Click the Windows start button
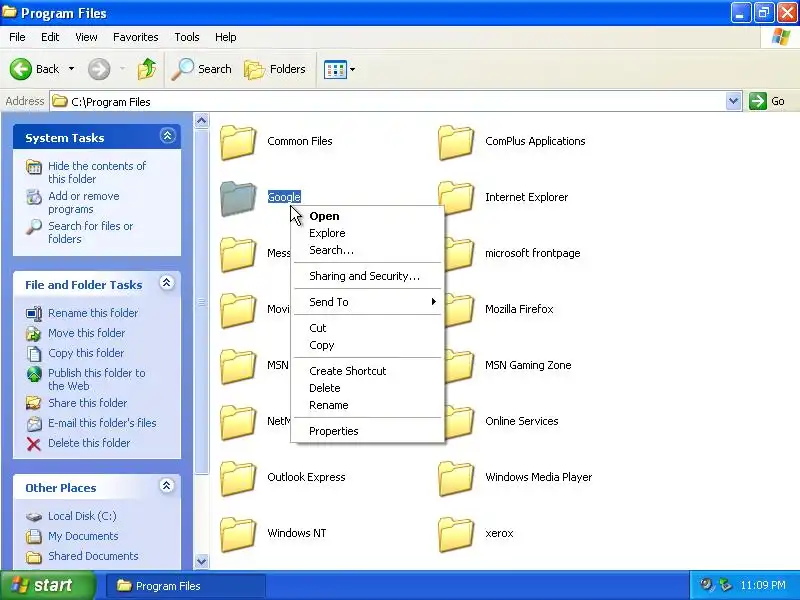 [x=48, y=585]
